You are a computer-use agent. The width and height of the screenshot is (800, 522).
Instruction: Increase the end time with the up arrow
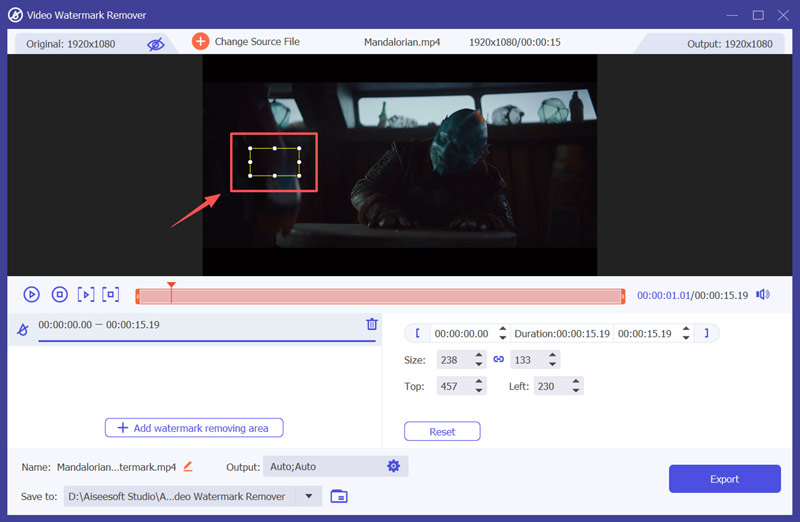[x=686, y=329]
